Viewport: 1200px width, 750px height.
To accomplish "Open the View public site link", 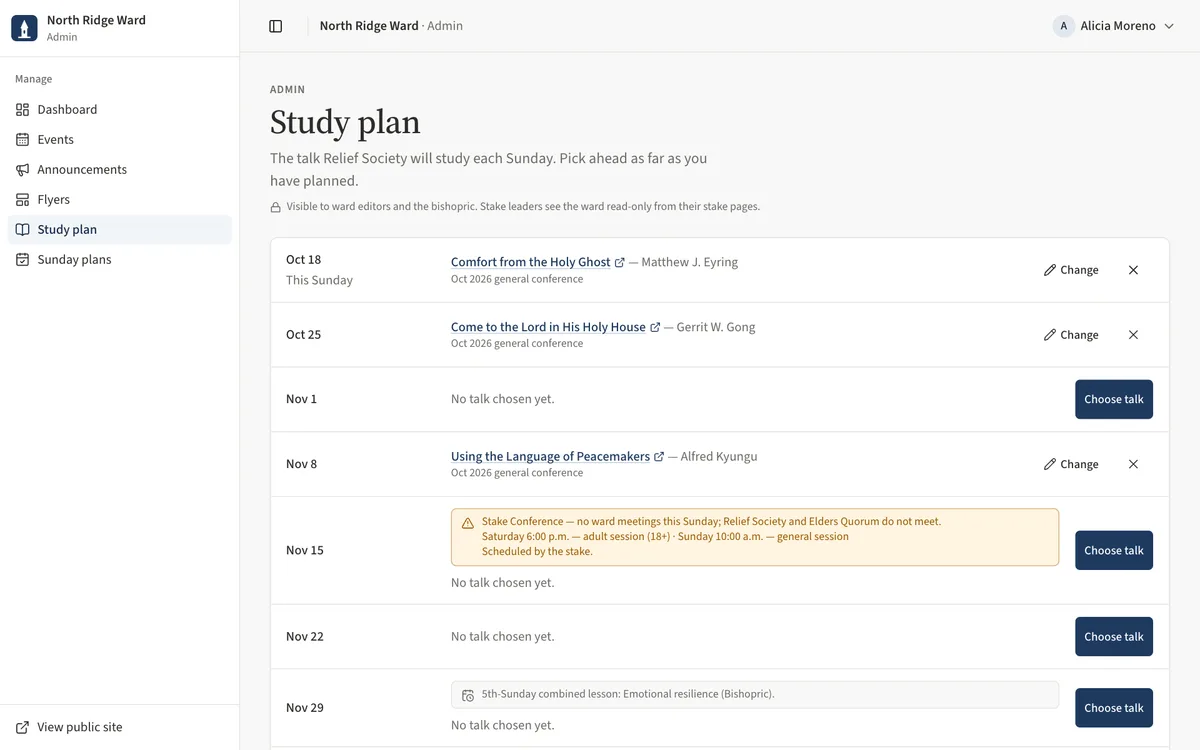I will (120, 728).
